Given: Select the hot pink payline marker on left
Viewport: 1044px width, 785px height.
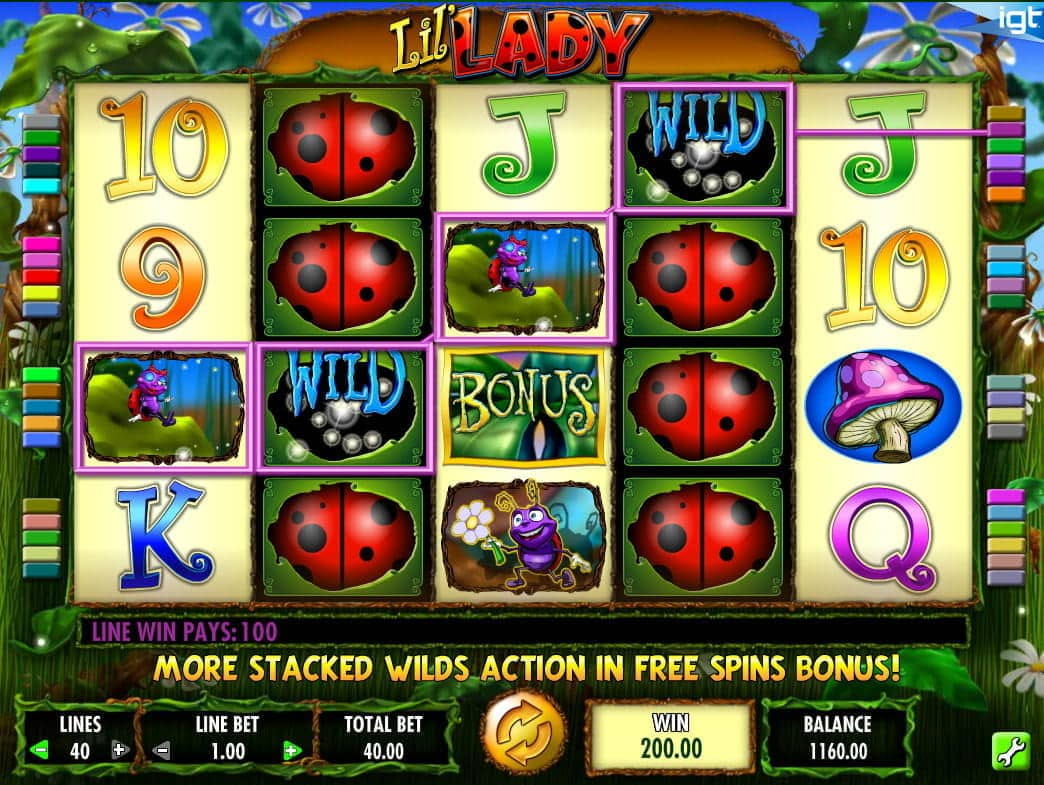Looking at the screenshot, I should (x=41, y=244).
